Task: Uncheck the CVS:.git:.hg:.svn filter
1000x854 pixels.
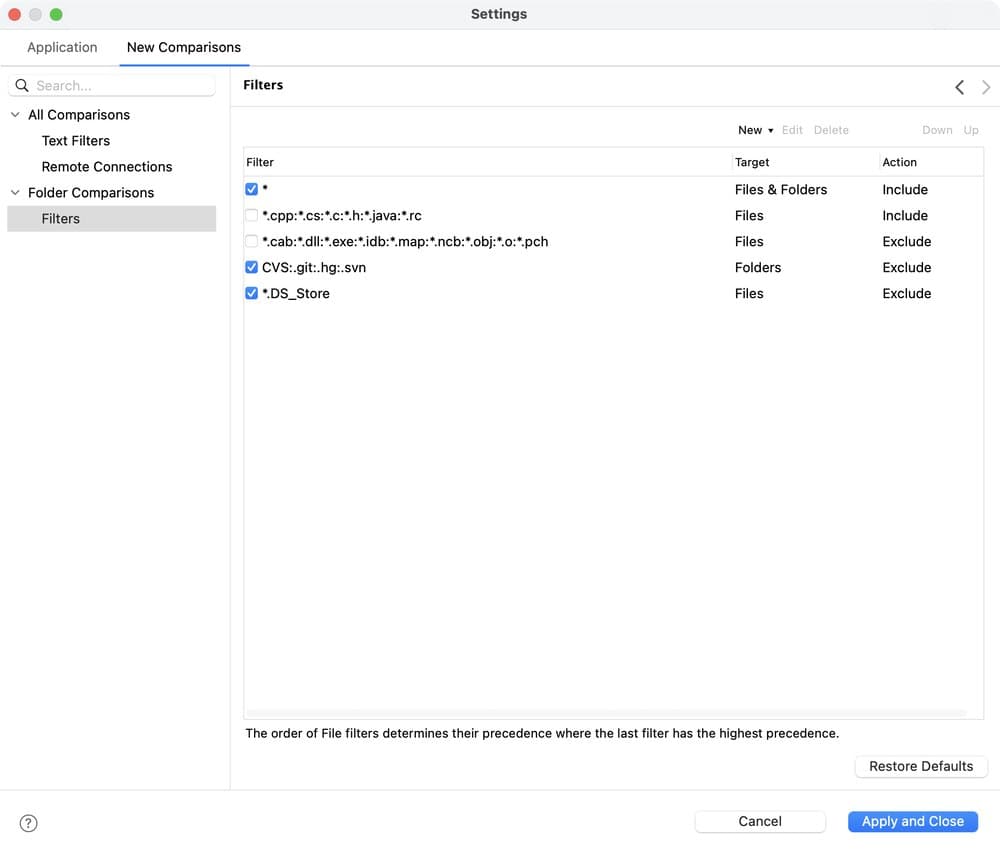Action: 251,267
